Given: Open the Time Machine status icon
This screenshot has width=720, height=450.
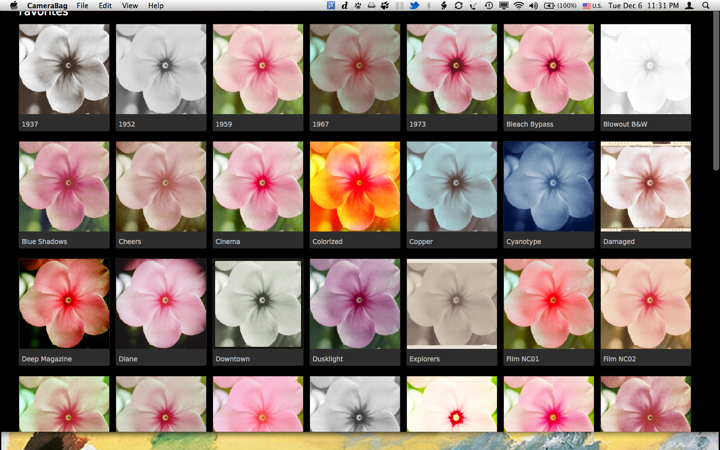Looking at the screenshot, I should (x=489, y=6).
